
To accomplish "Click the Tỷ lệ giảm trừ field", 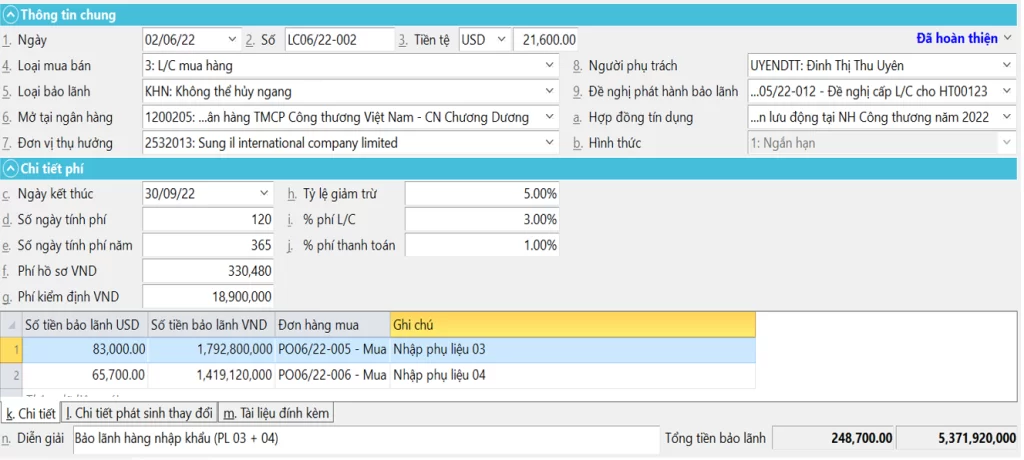I will (x=481, y=193).
